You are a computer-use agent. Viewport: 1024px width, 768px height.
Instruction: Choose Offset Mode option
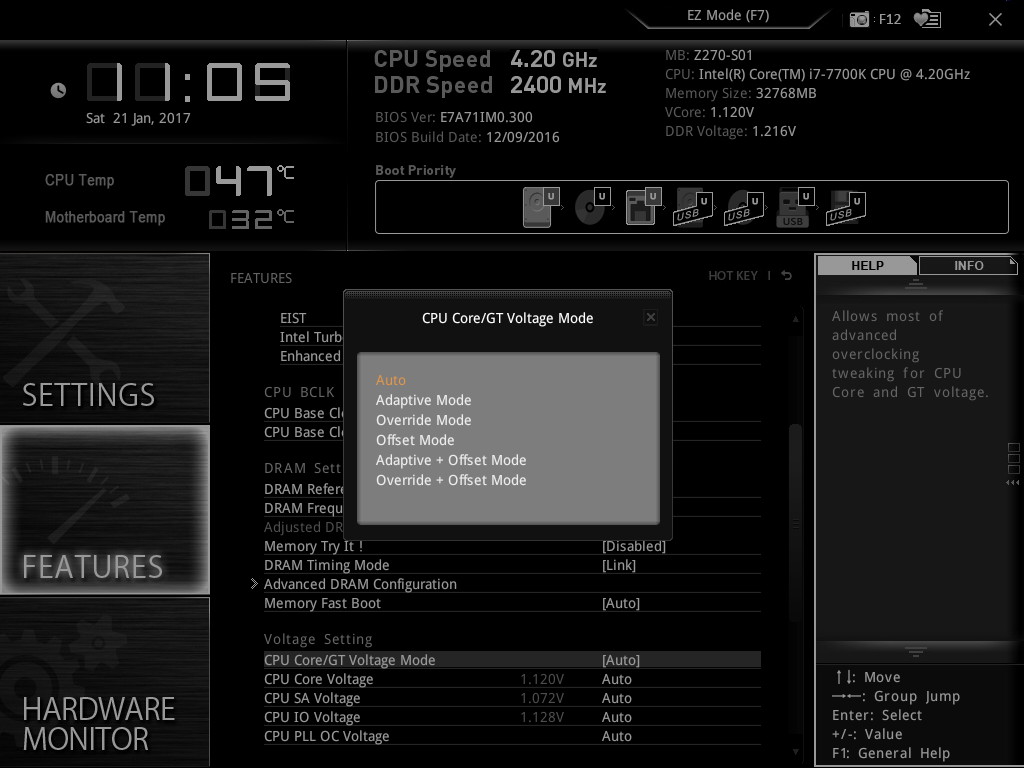point(415,440)
